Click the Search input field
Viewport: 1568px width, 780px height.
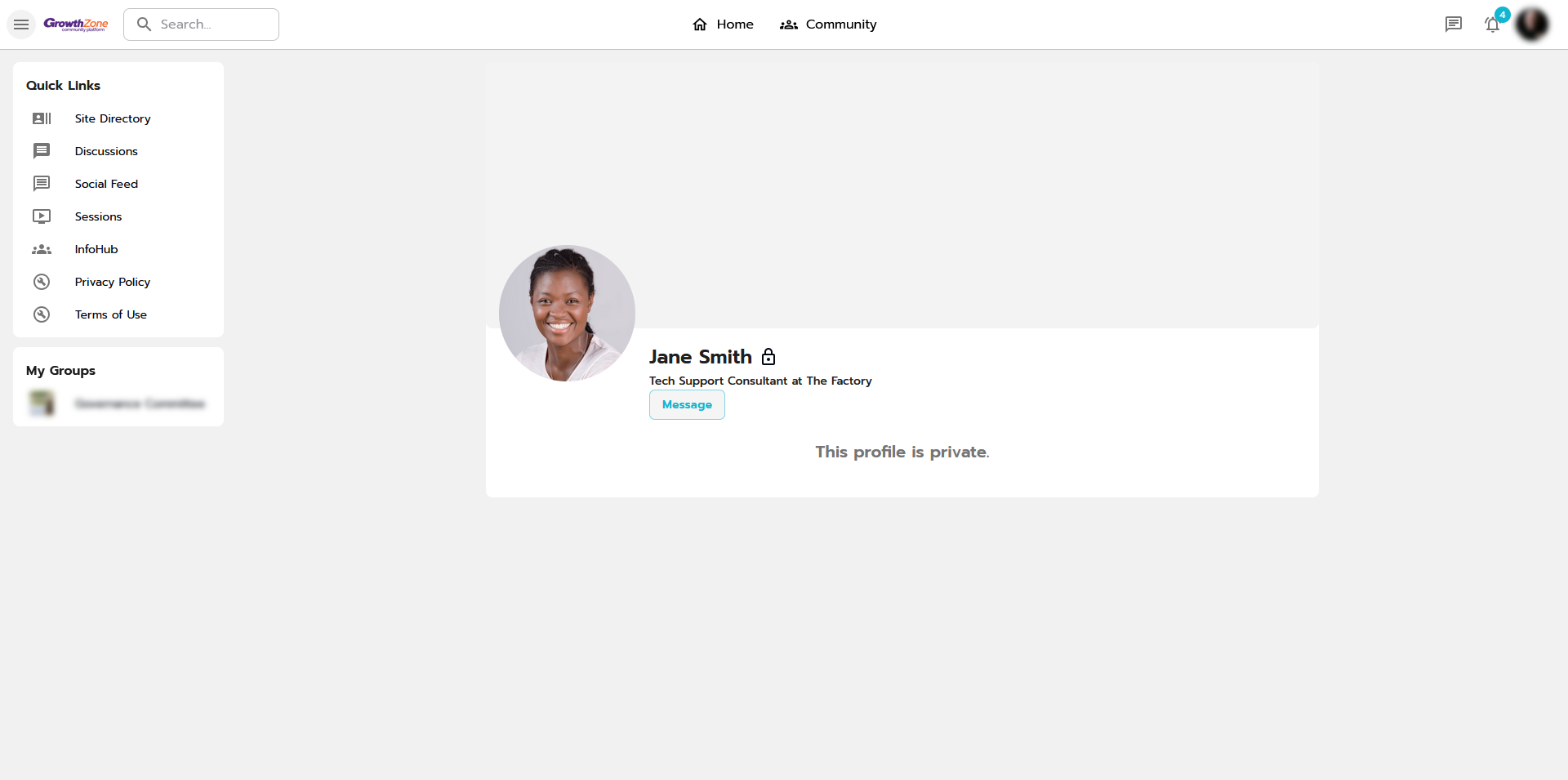(201, 25)
